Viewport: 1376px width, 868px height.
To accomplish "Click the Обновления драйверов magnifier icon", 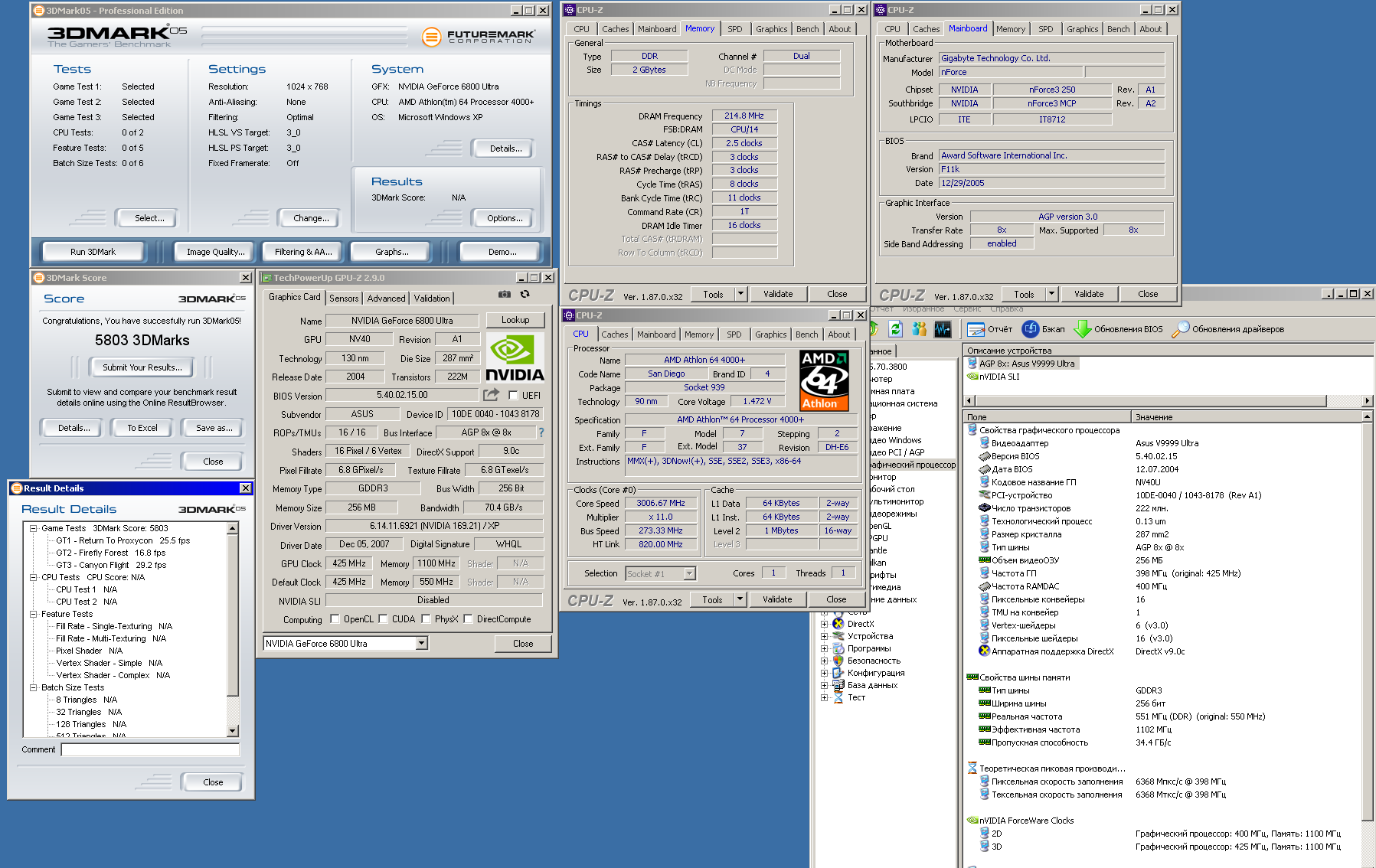I will click(1180, 329).
